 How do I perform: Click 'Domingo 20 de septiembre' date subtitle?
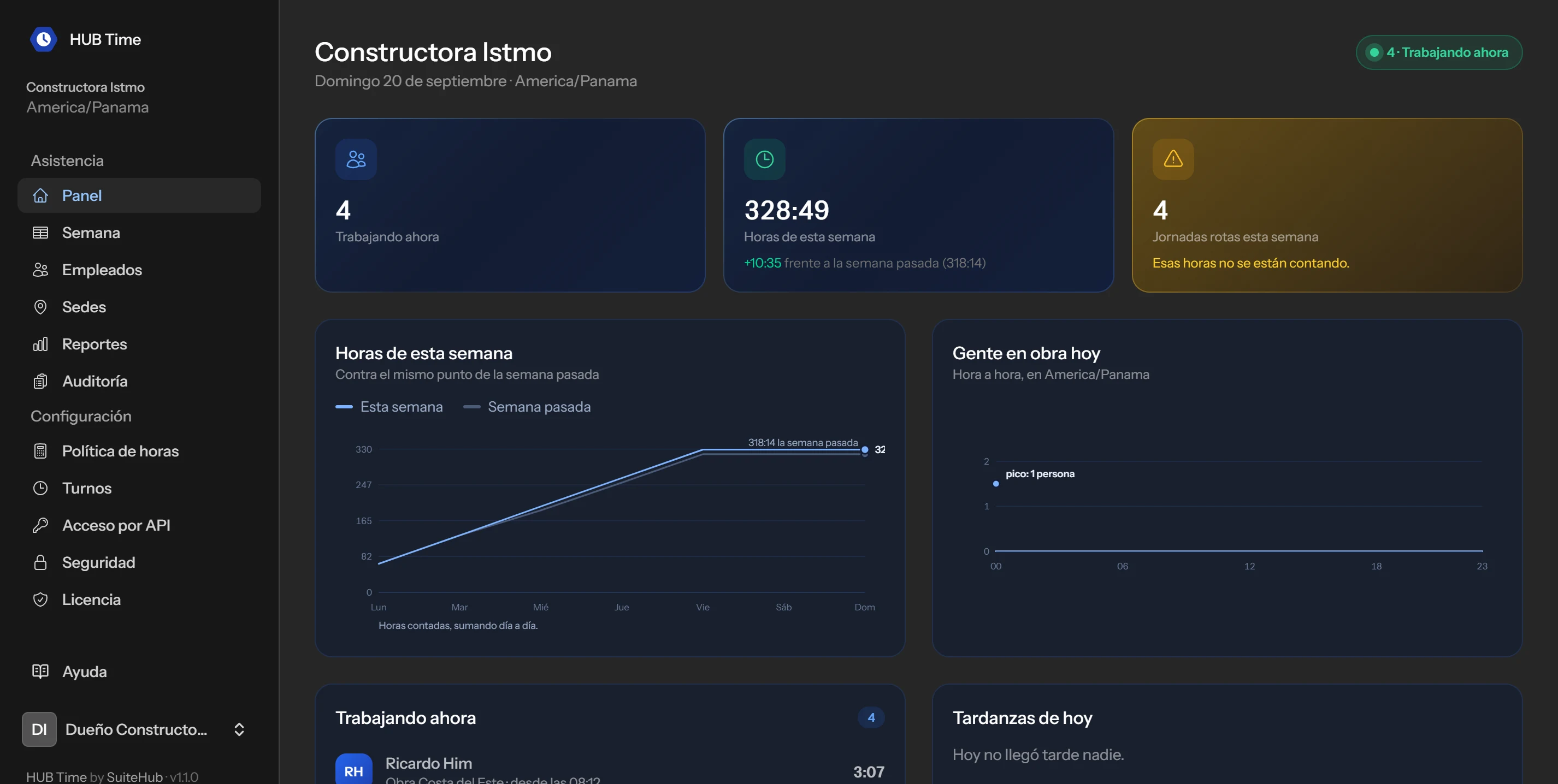(x=411, y=80)
